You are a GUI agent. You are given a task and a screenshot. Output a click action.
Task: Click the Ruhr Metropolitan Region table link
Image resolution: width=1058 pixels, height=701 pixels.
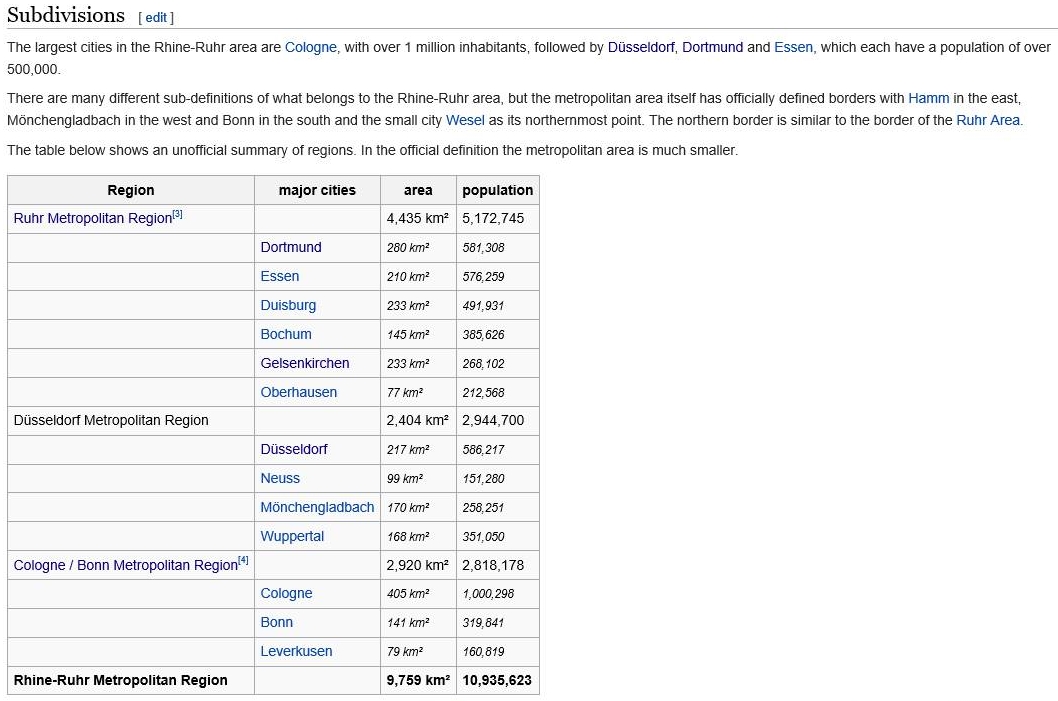(x=92, y=219)
